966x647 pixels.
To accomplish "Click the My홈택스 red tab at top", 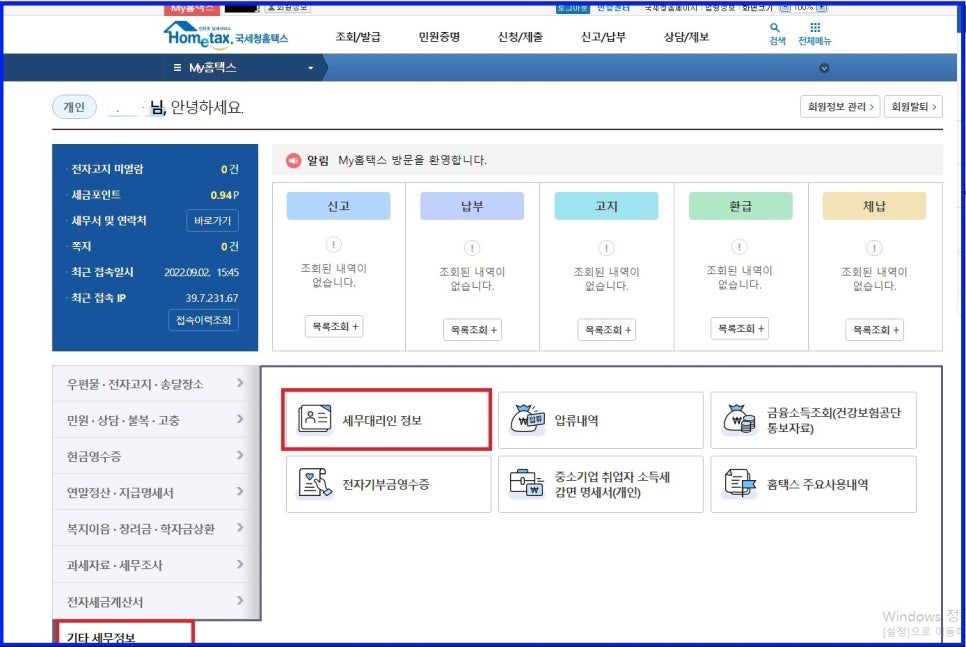I will [192, 8].
